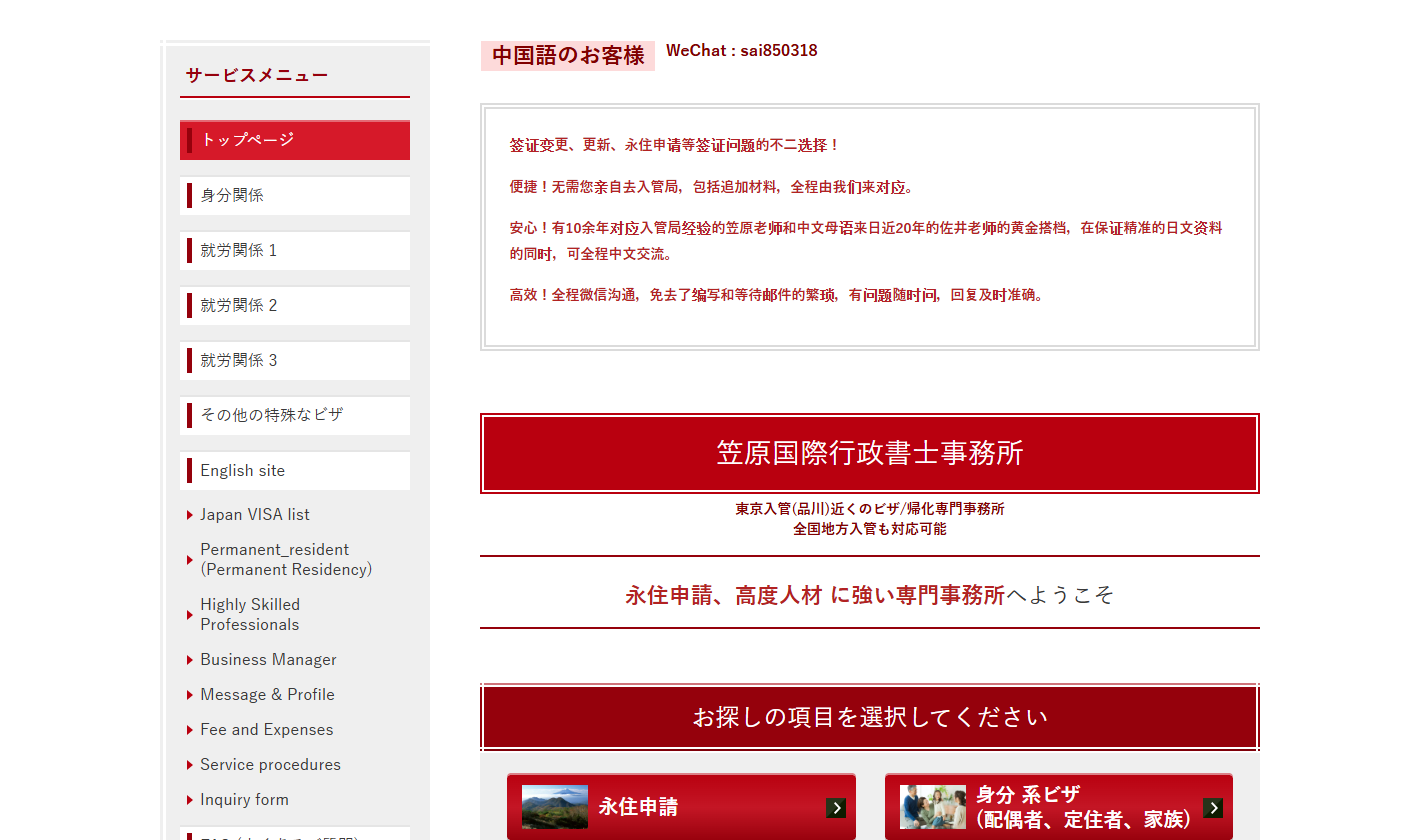1420x840 pixels.
Task: Open the 身分関係 menu item
Action: (294, 195)
